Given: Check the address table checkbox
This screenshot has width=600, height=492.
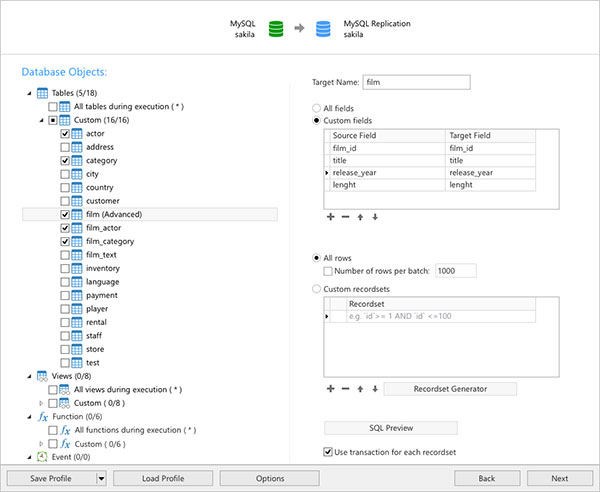Looking at the screenshot, I should coord(66,147).
